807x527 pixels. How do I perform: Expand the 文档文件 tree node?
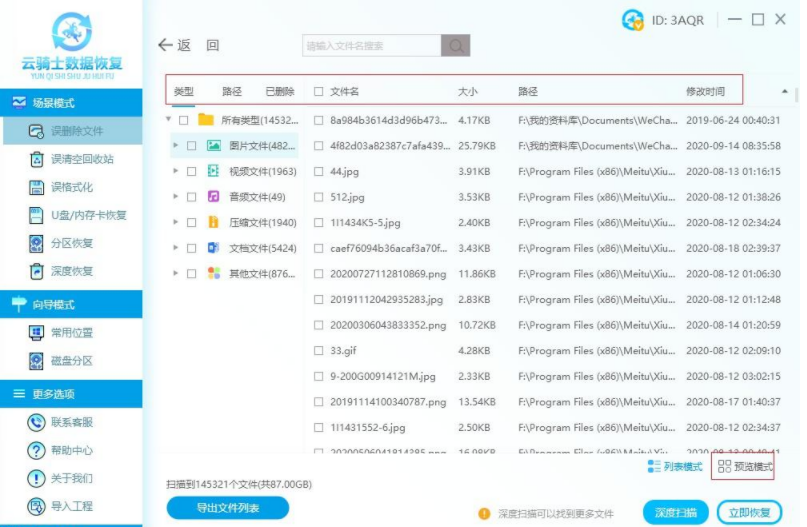176,248
